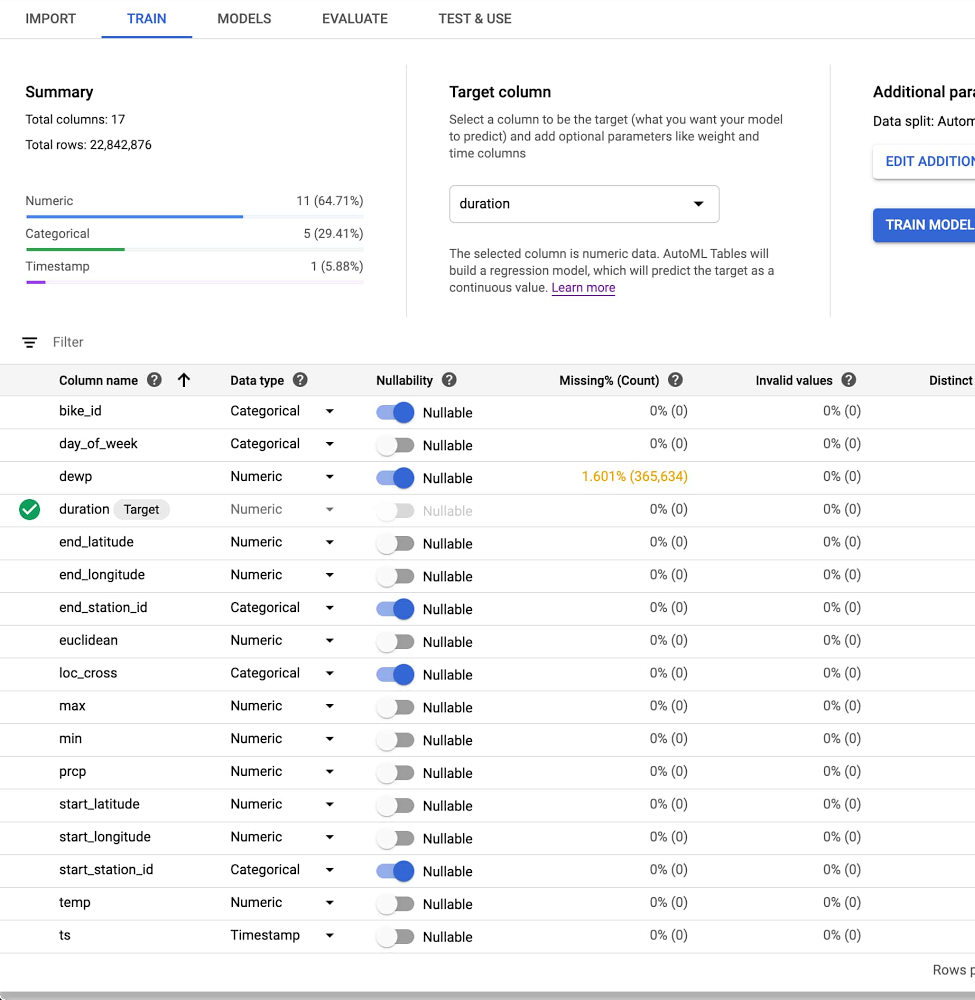Toggle Nullable switch for bike_id
The width and height of the screenshot is (975, 1000).
point(395,413)
